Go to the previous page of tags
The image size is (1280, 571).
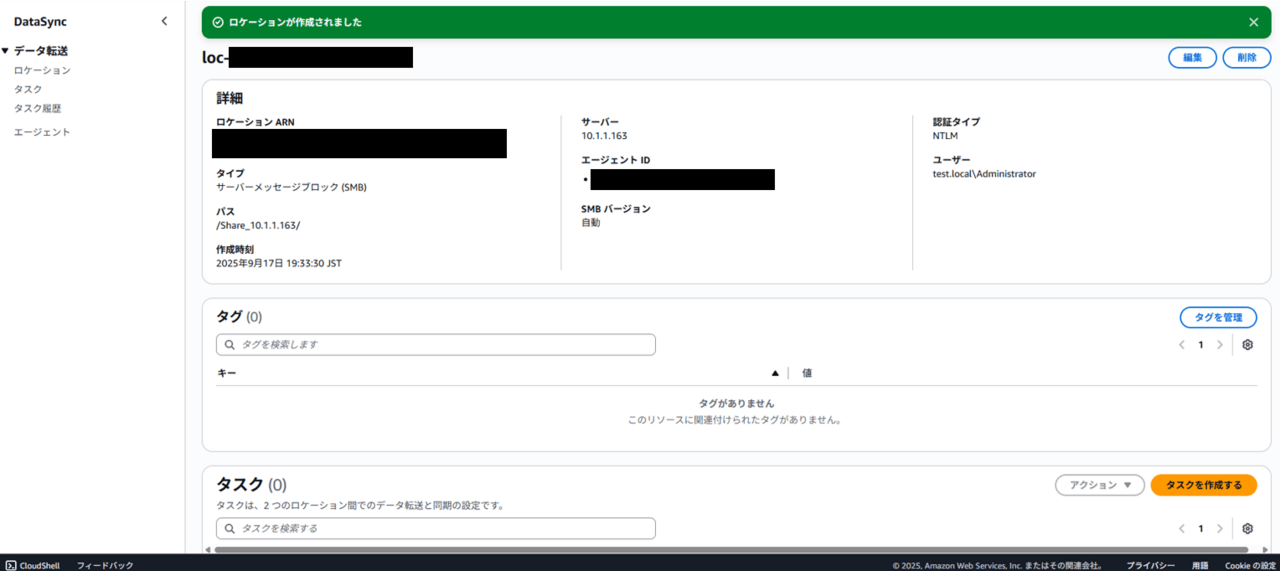pos(1182,345)
